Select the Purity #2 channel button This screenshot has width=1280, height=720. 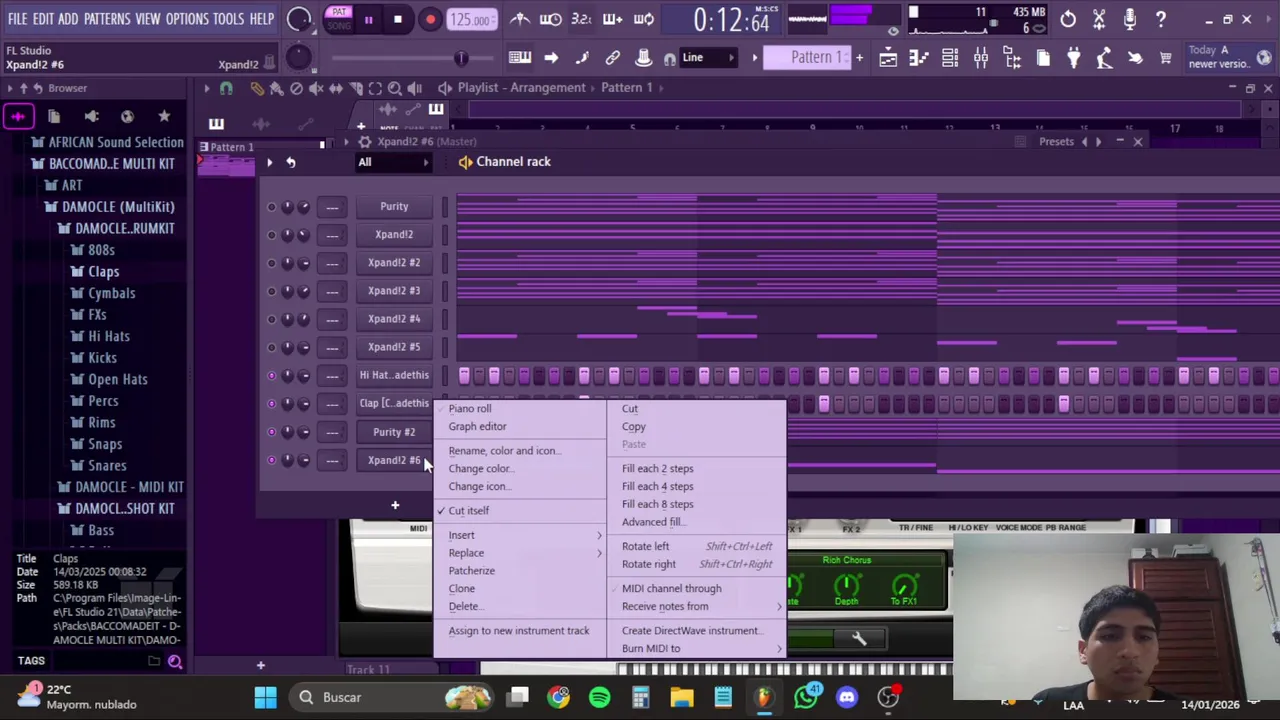click(394, 432)
